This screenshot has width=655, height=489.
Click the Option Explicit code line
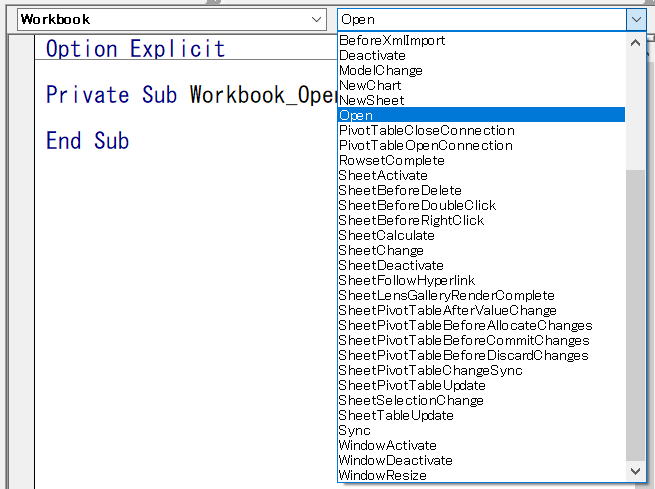135,49
